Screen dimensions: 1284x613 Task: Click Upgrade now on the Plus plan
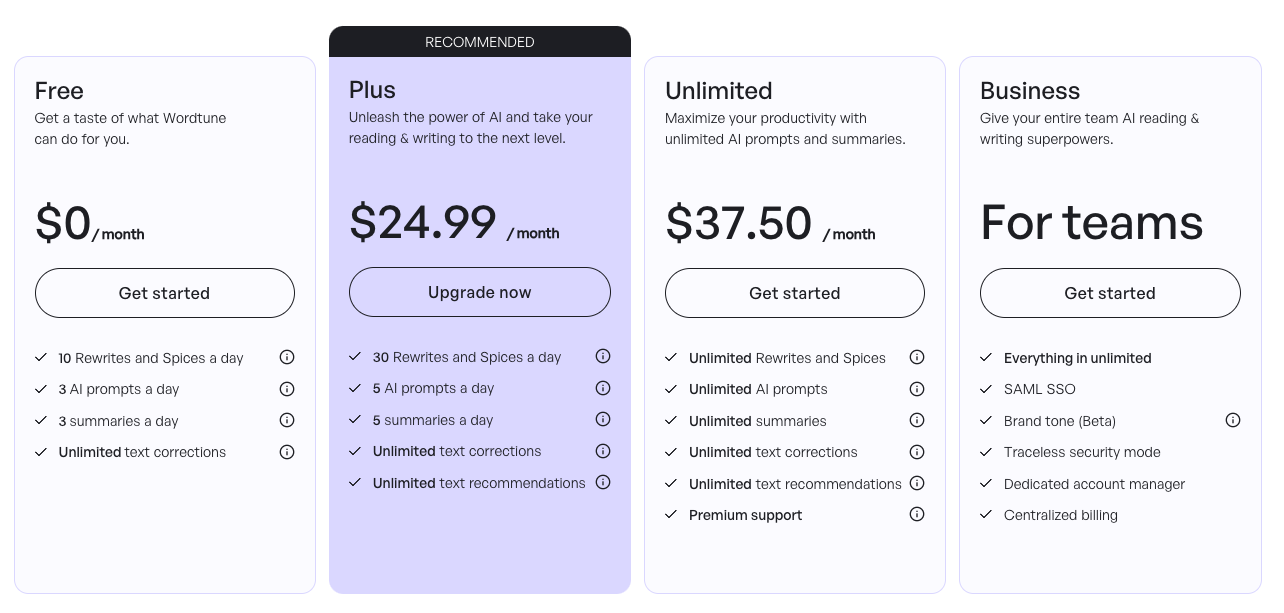point(480,292)
